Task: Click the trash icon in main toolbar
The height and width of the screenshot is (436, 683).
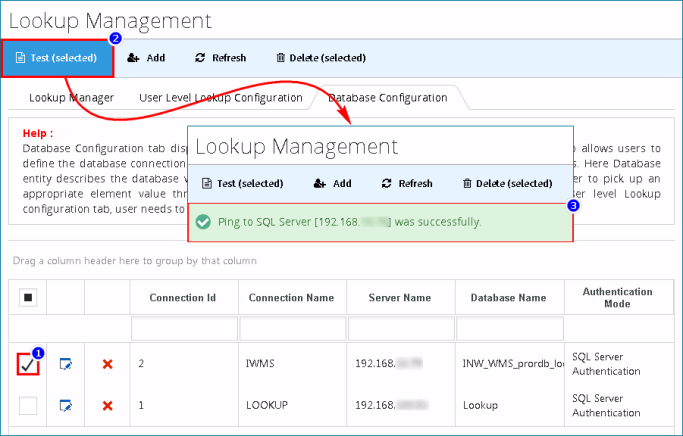Action: (x=281, y=58)
